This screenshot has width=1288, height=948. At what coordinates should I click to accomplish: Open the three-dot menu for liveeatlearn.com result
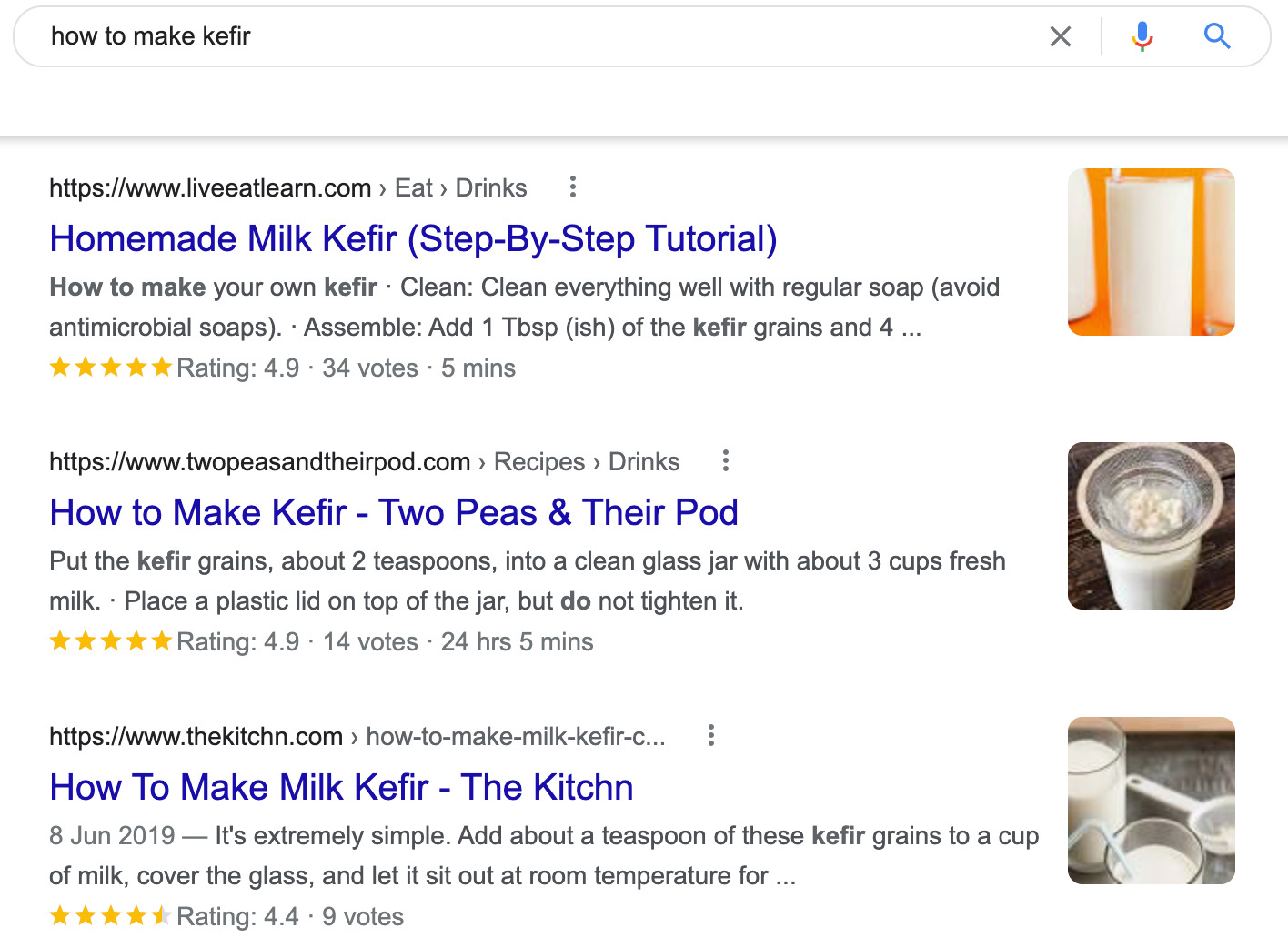[x=573, y=187]
